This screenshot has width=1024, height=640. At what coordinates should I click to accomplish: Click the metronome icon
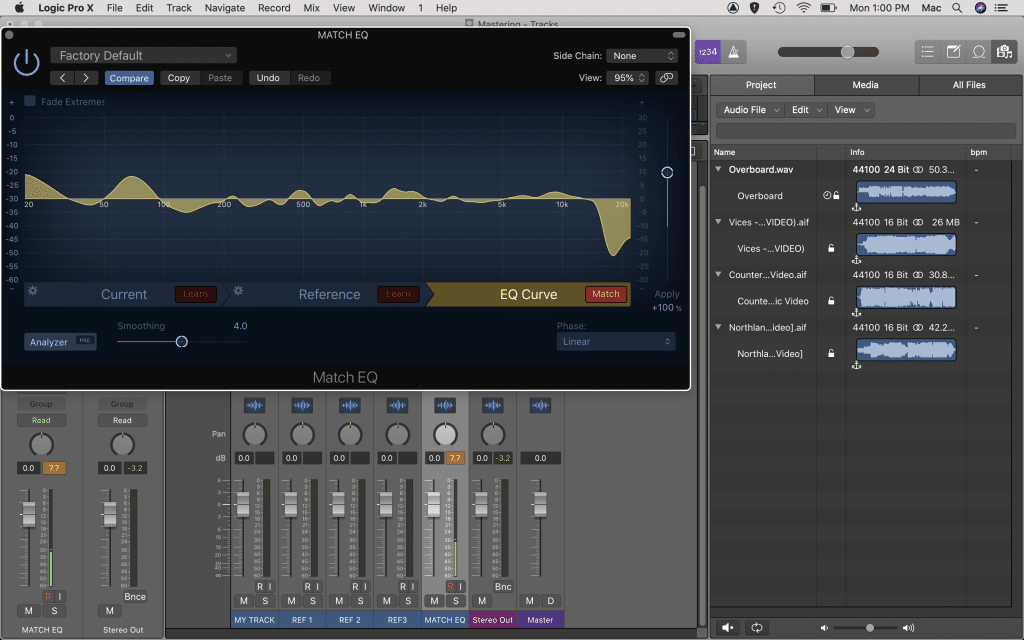(x=733, y=51)
